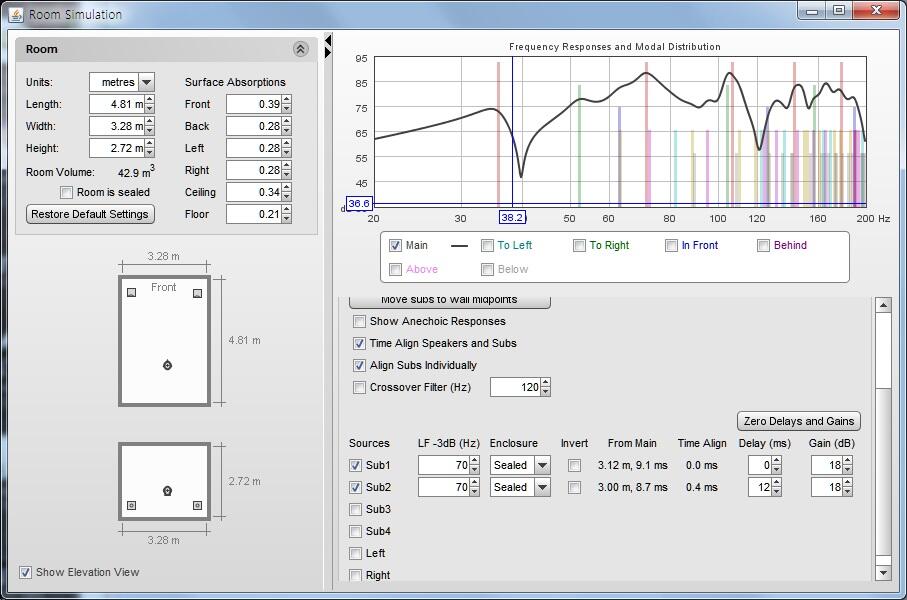907x600 pixels.
Task: Show the To Left response trace
Action: tap(487, 246)
